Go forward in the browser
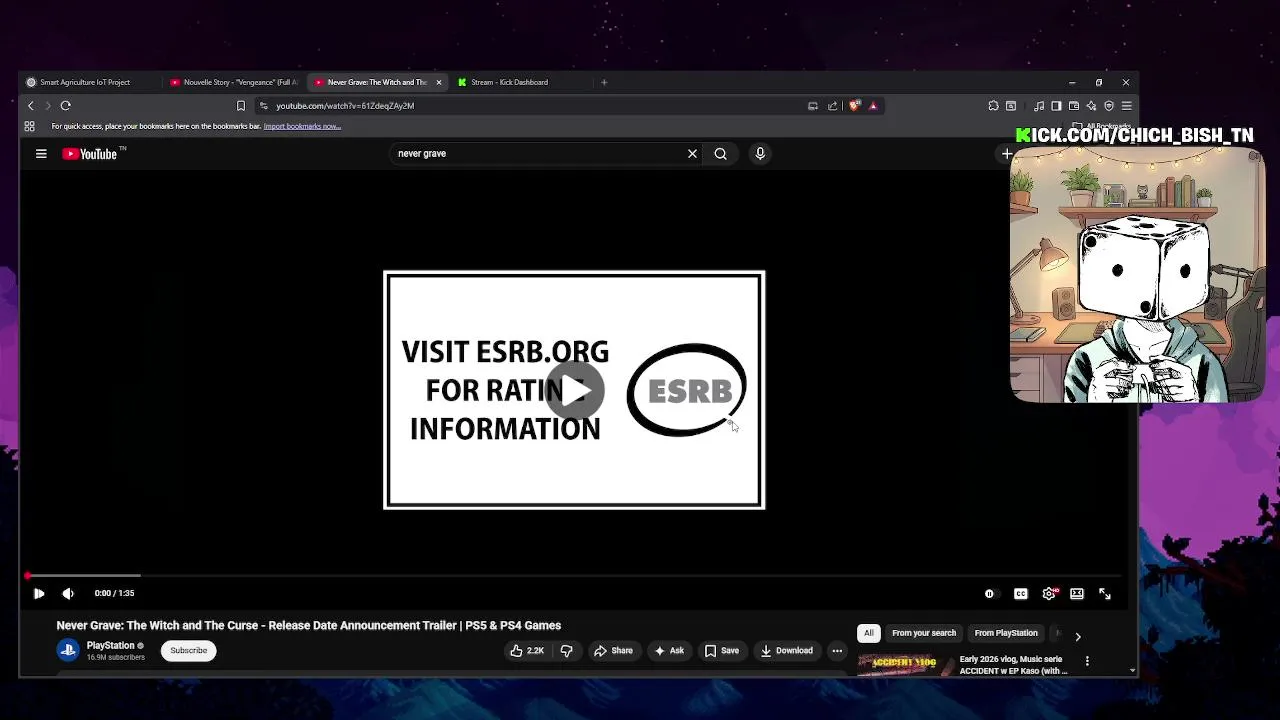 [x=47, y=106]
